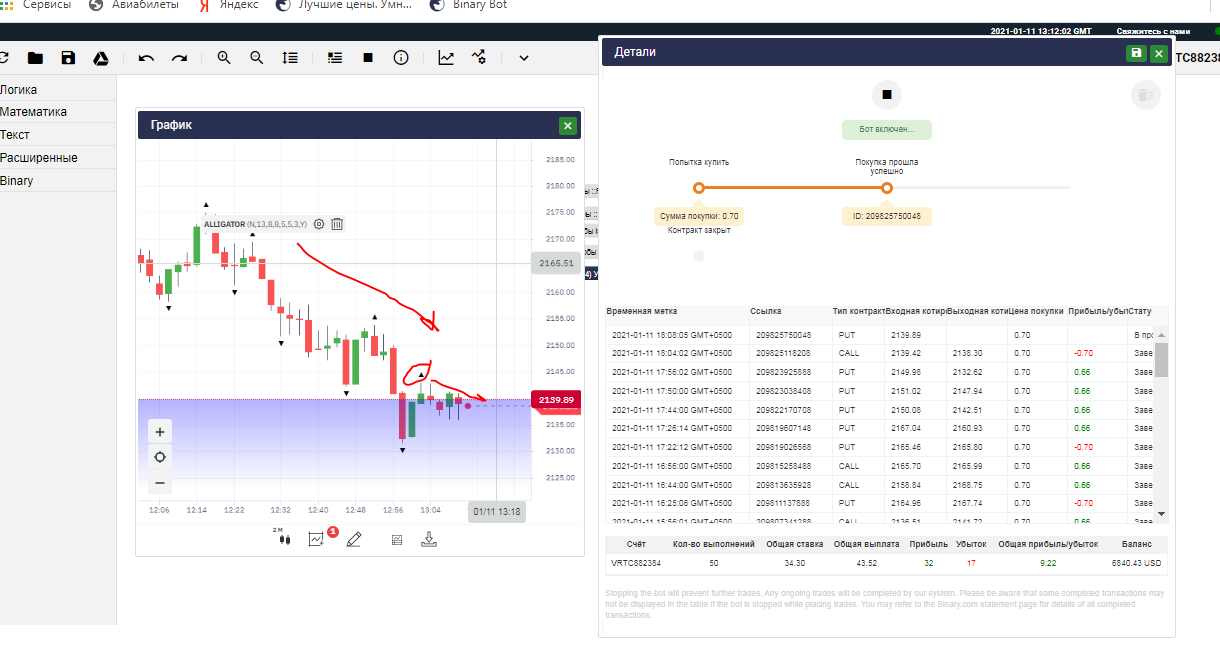Open the Расширенные blocks category
The height and width of the screenshot is (647, 1220).
click(58, 158)
